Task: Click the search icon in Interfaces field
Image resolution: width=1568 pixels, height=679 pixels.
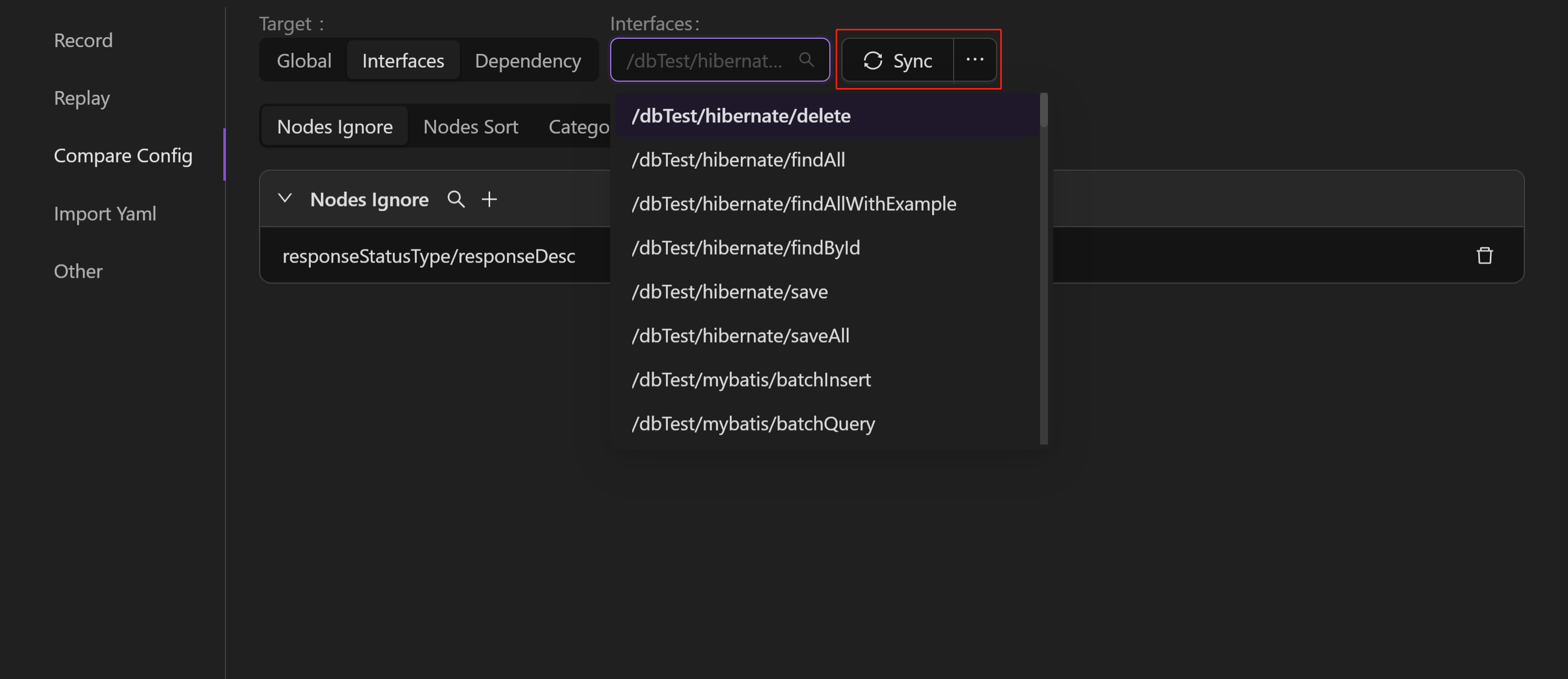Action: coord(806,60)
